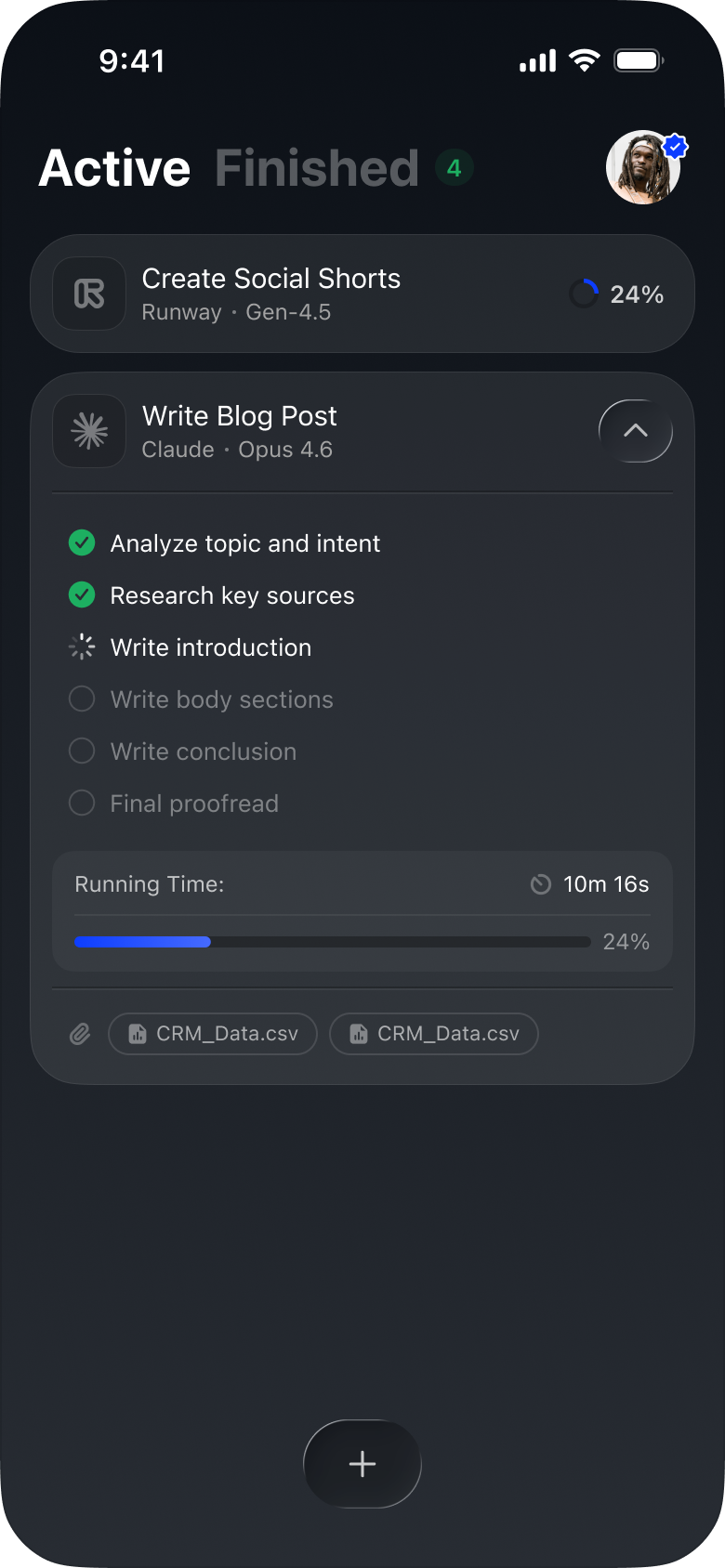This screenshot has height=1568, width=725.
Task: Click the verified badge on avatar
Action: tap(675, 147)
